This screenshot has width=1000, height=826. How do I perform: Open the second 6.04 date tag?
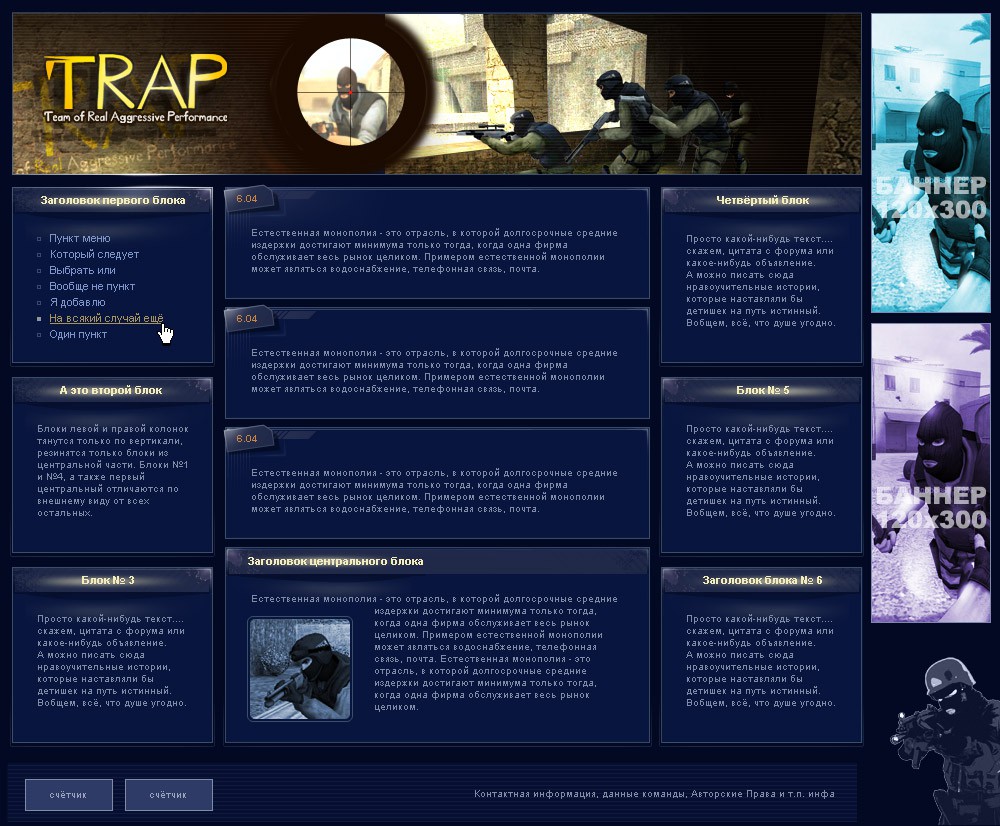(x=247, y=318)
